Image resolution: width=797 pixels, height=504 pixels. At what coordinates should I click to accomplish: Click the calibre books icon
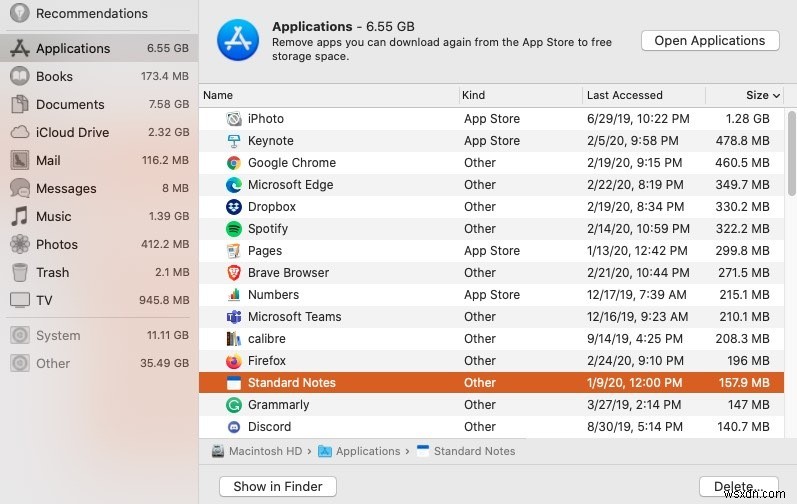pyautogui.click(x=234, y=339)
